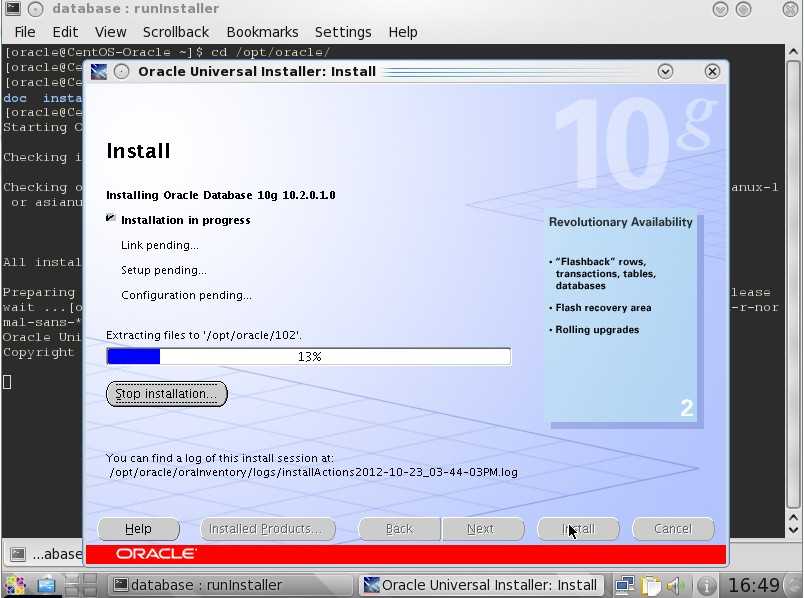Click the Next button in installer
Image resolution: width=804 pixels, height=598 pixels.
483,529
